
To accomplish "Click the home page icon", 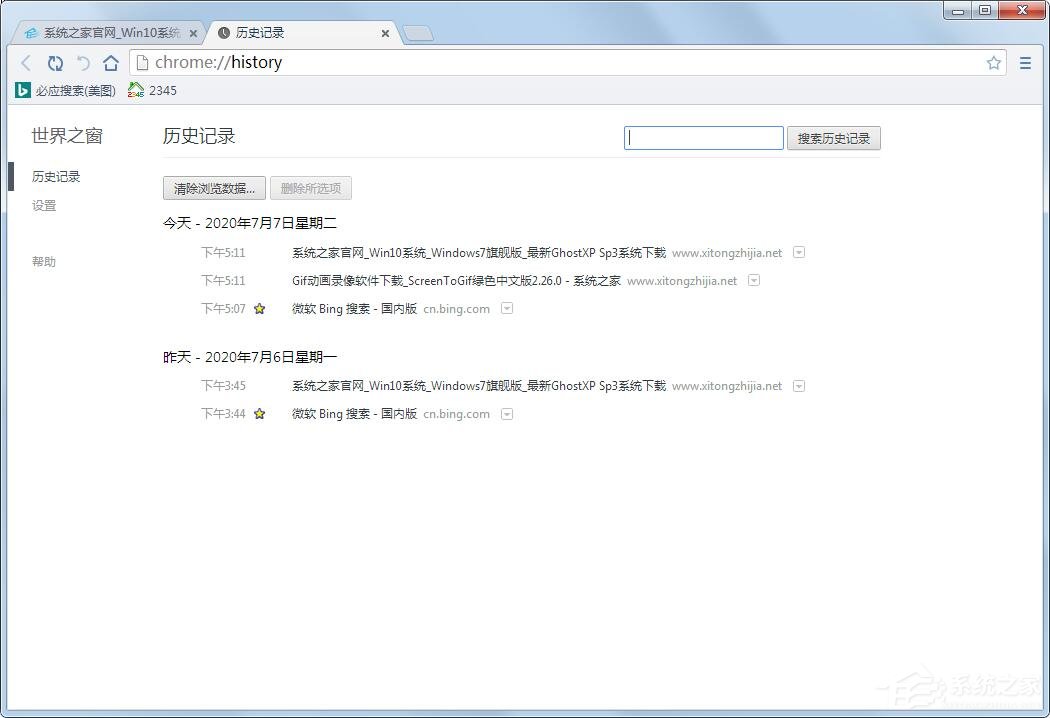I will (x=111, y=62).
